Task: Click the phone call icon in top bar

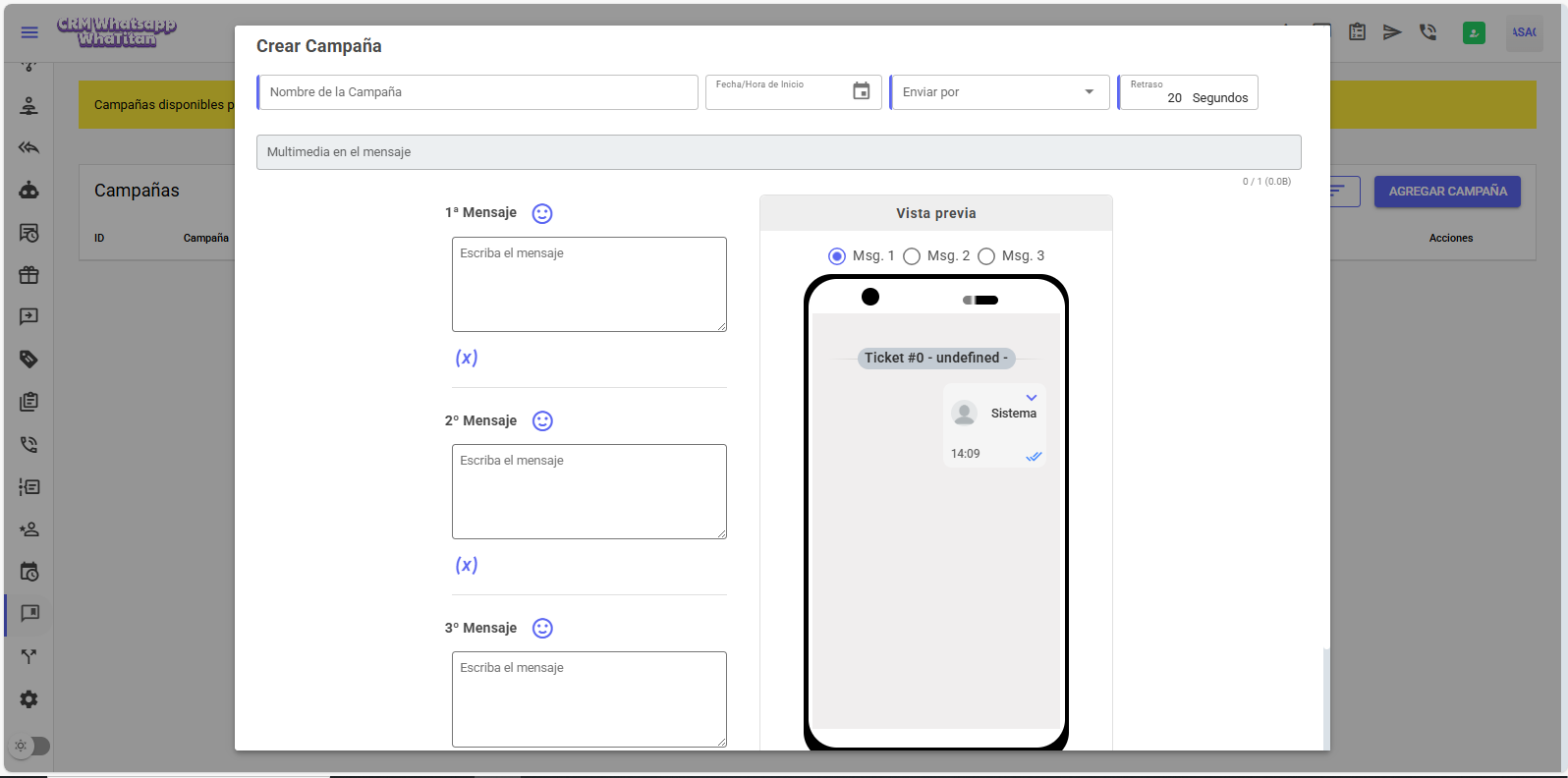Action: tap(1428, 32)
